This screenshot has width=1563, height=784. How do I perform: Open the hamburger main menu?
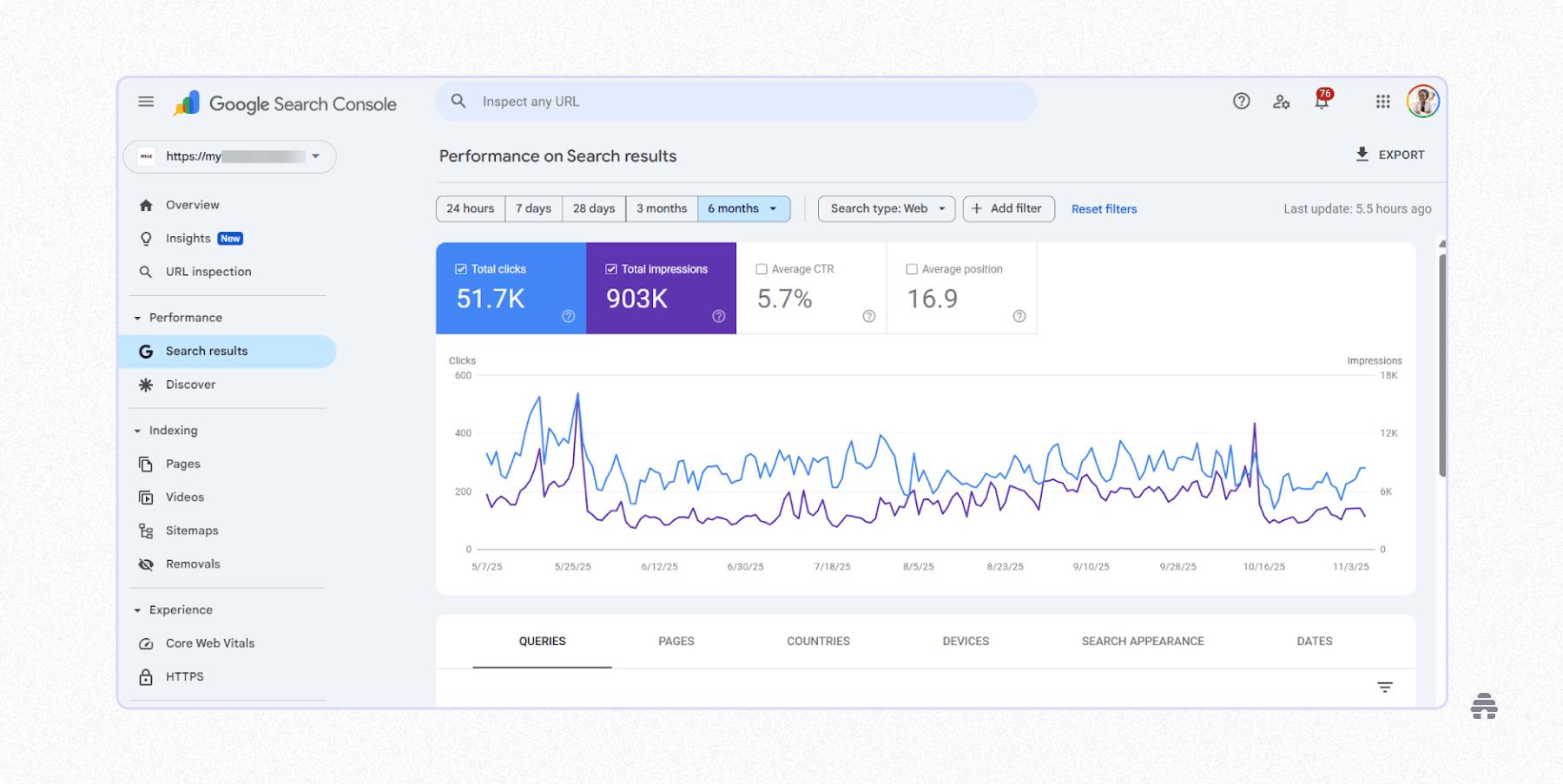click(x=146, y=102)
